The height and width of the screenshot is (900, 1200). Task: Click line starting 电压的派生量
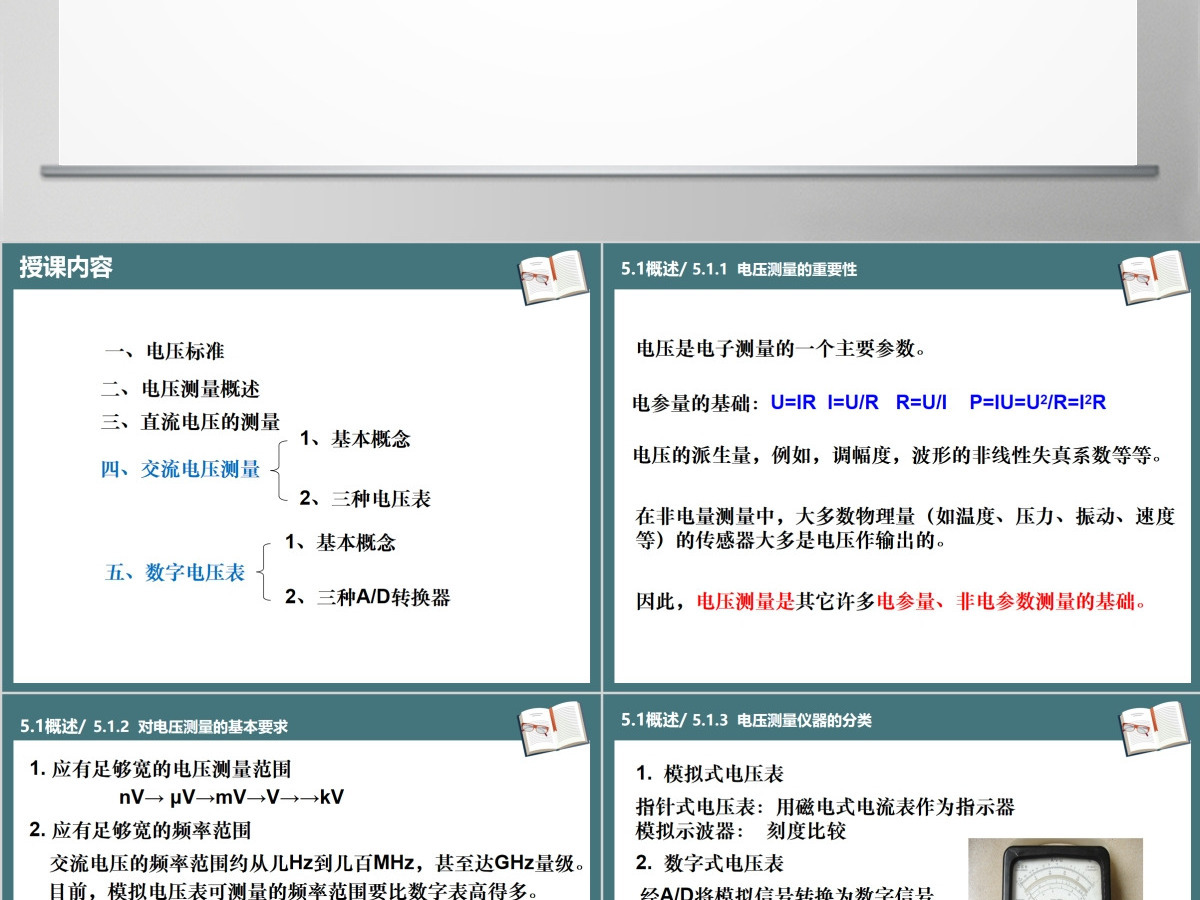(899, 456)
